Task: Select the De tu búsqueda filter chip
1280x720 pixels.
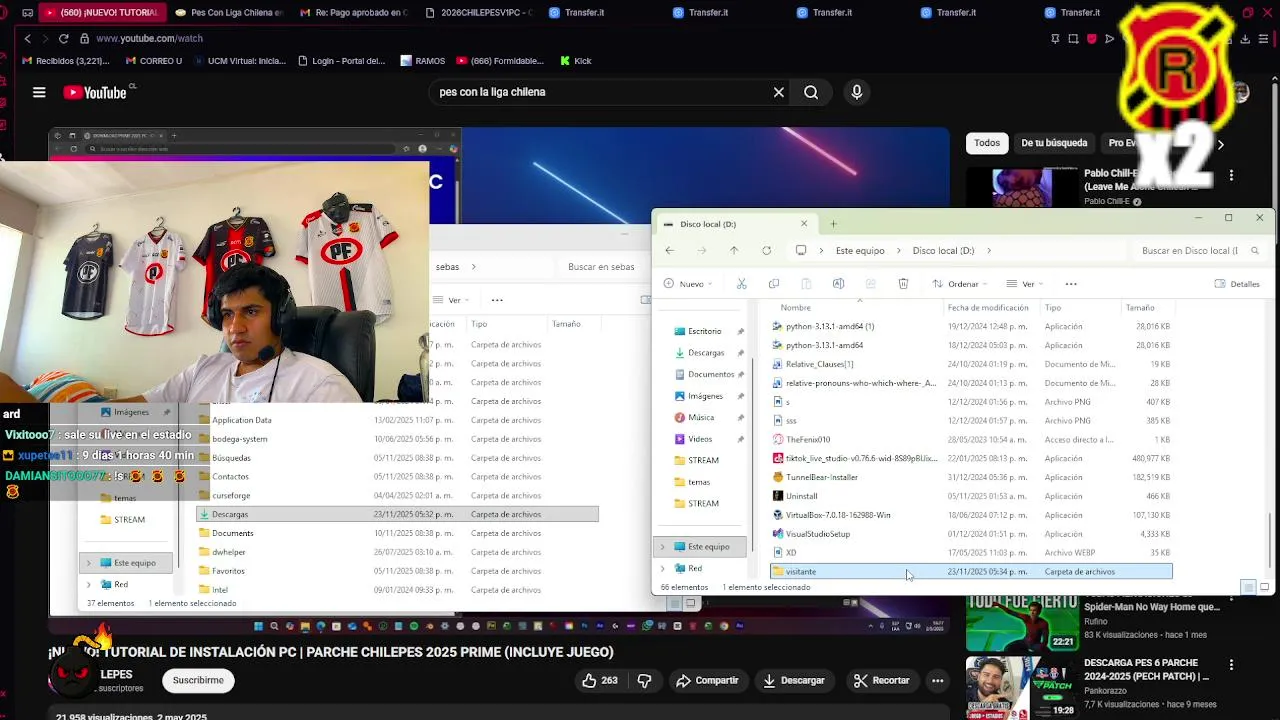Action: pos(1054,143)
